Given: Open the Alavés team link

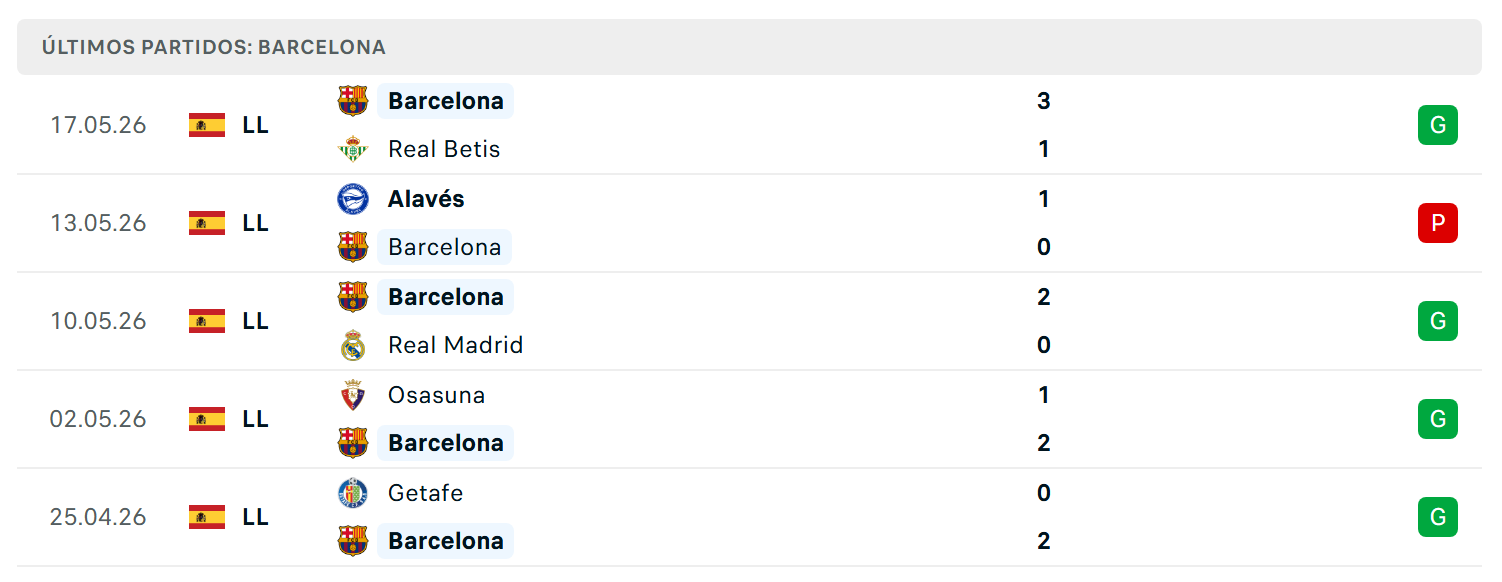Looking at the screenshot, I should coord(426,199).
